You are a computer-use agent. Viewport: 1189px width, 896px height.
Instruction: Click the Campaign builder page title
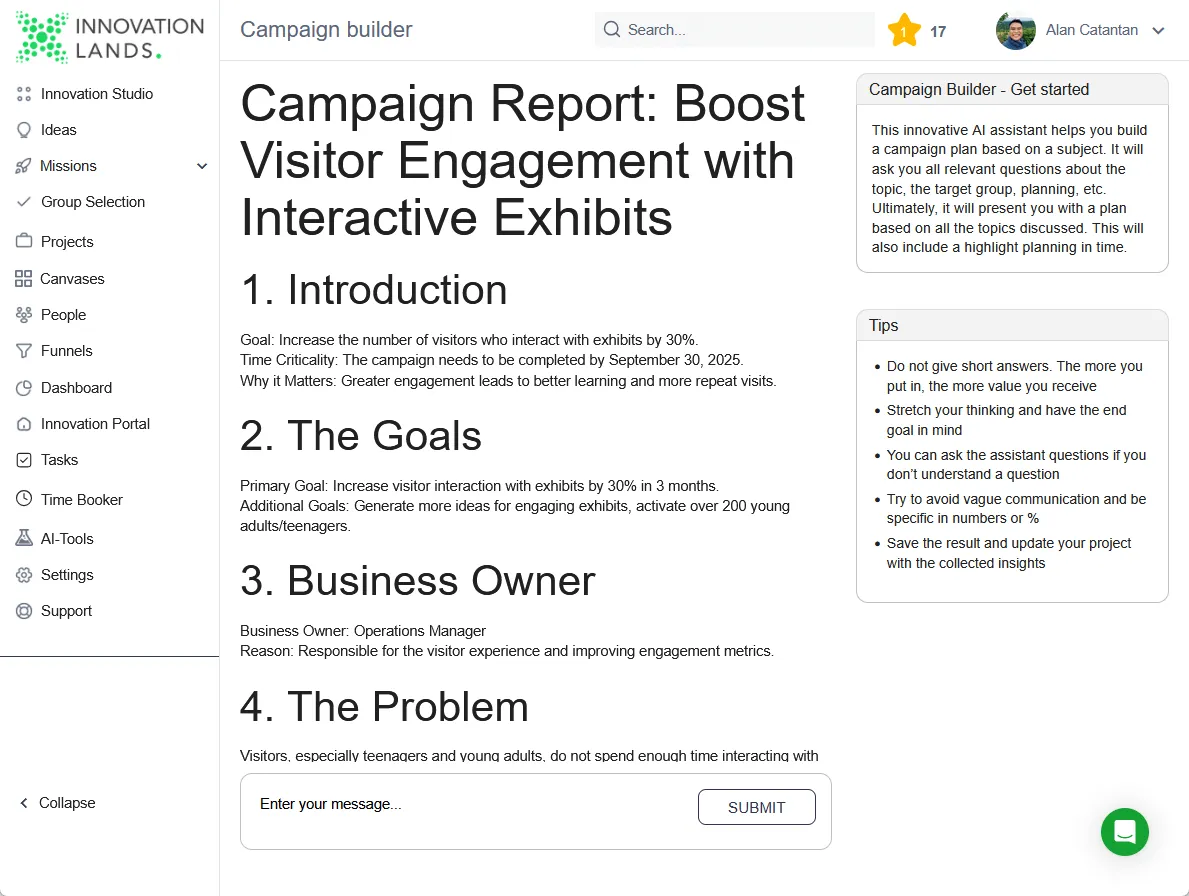point(326,30)
